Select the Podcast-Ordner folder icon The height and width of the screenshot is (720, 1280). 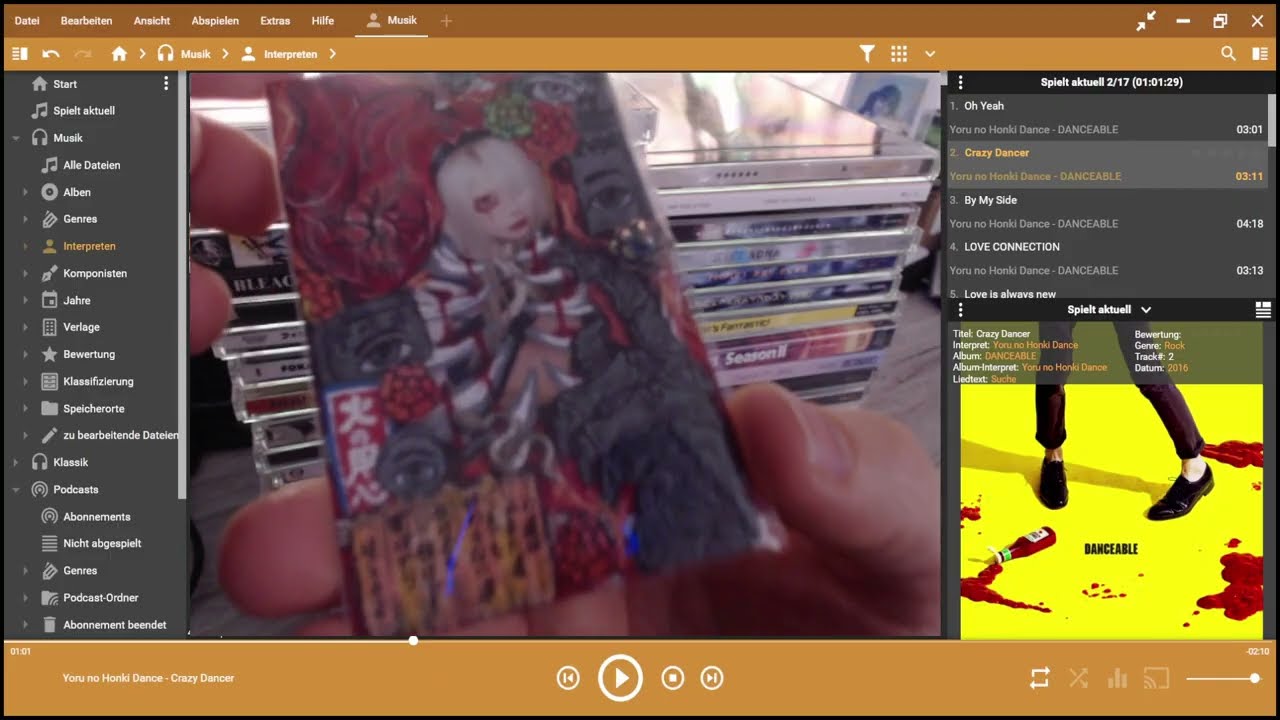pyautogui.click(x=49, y=598)
